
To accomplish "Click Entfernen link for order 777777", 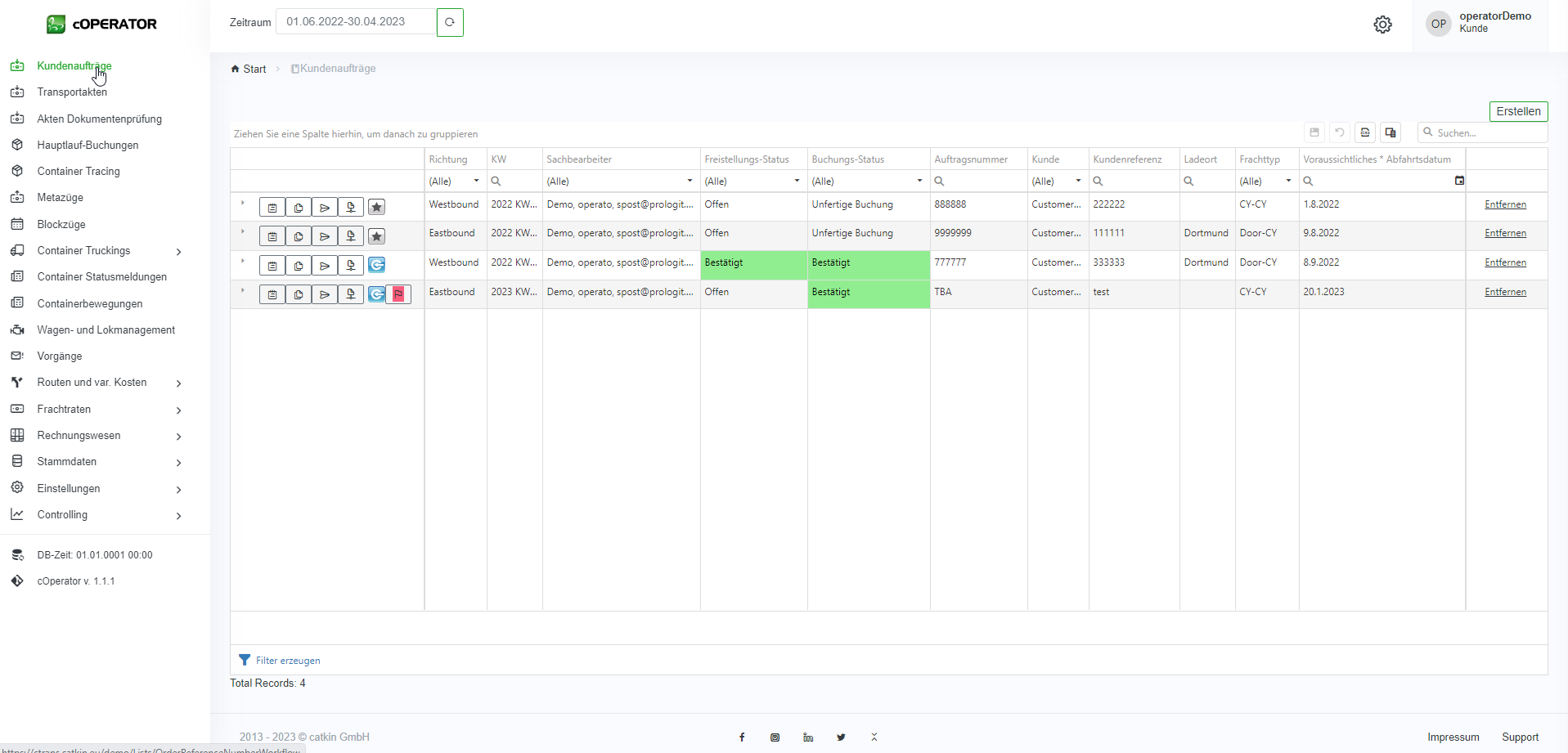I will pos(1505,262).
